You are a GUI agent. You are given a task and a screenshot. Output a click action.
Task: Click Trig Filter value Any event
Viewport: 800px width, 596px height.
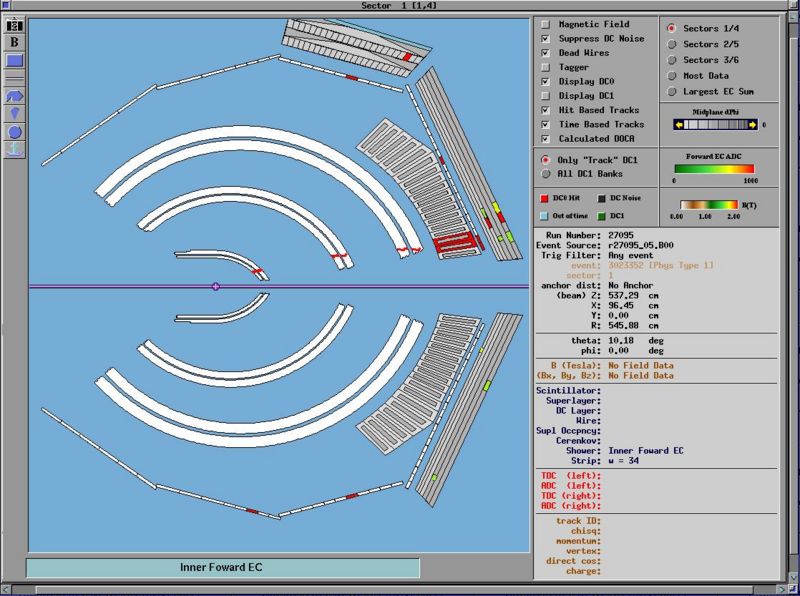631,255
